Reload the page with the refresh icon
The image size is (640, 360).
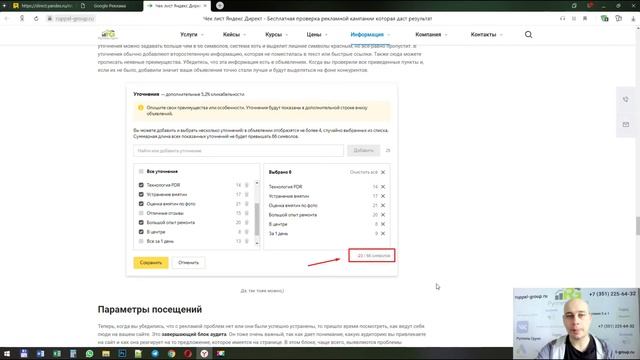36,19
